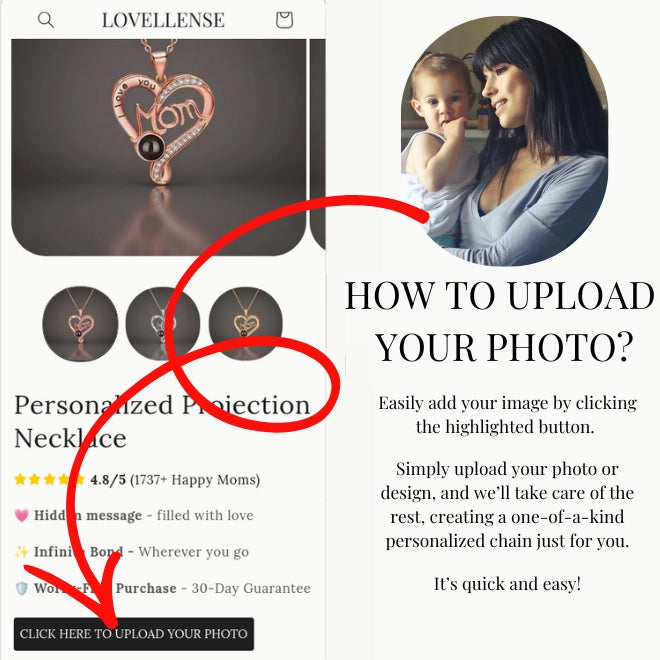Select the silver necklace thumbnail
This screenshot has width=660, height=660.
[x=162, y=324]
